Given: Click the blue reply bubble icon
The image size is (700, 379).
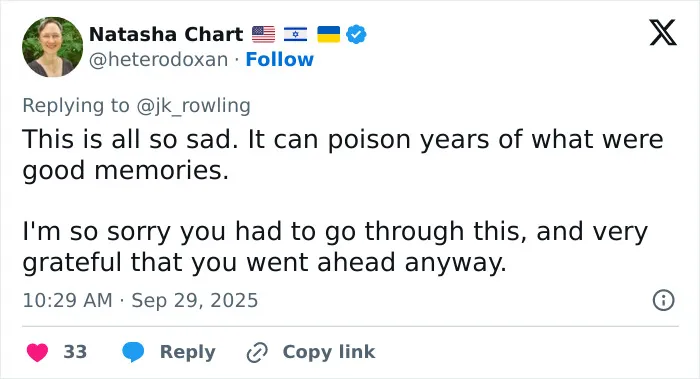Looking at the screenshot, I should (133, 352).
